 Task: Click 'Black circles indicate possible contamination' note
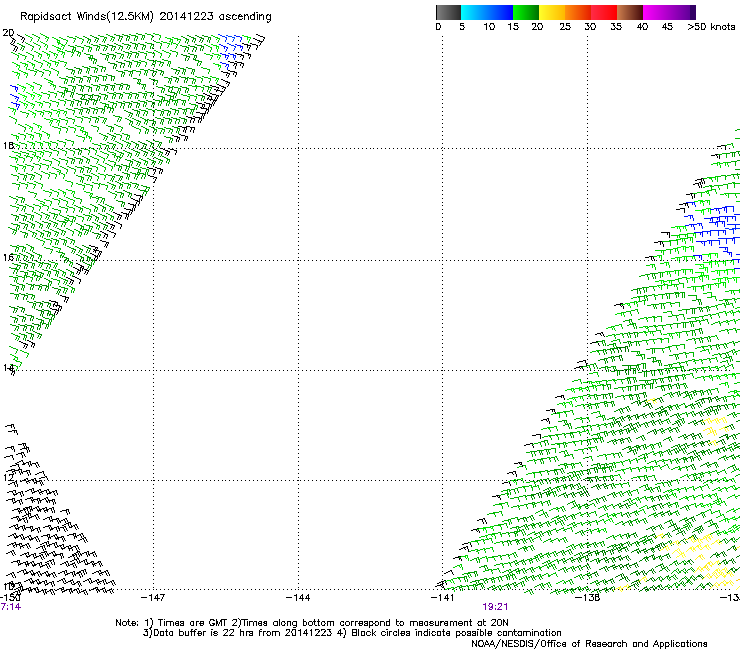(x=456, y=633)
